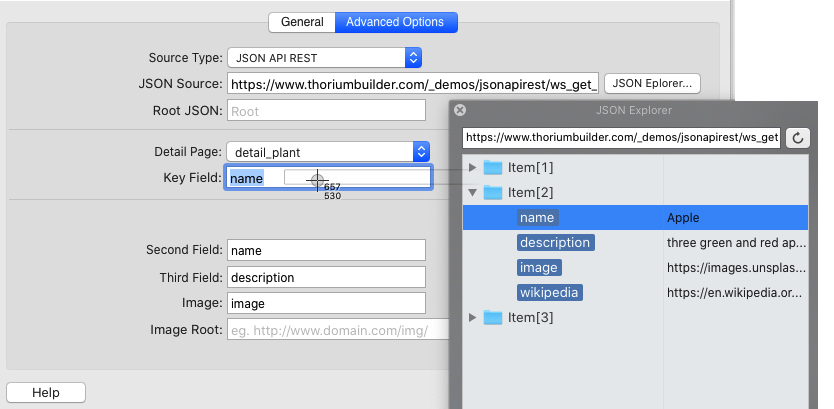The width and height of the screenshot is (834, 409).
Task: Open the Detail Page dropdown
Action: (421, 152)
